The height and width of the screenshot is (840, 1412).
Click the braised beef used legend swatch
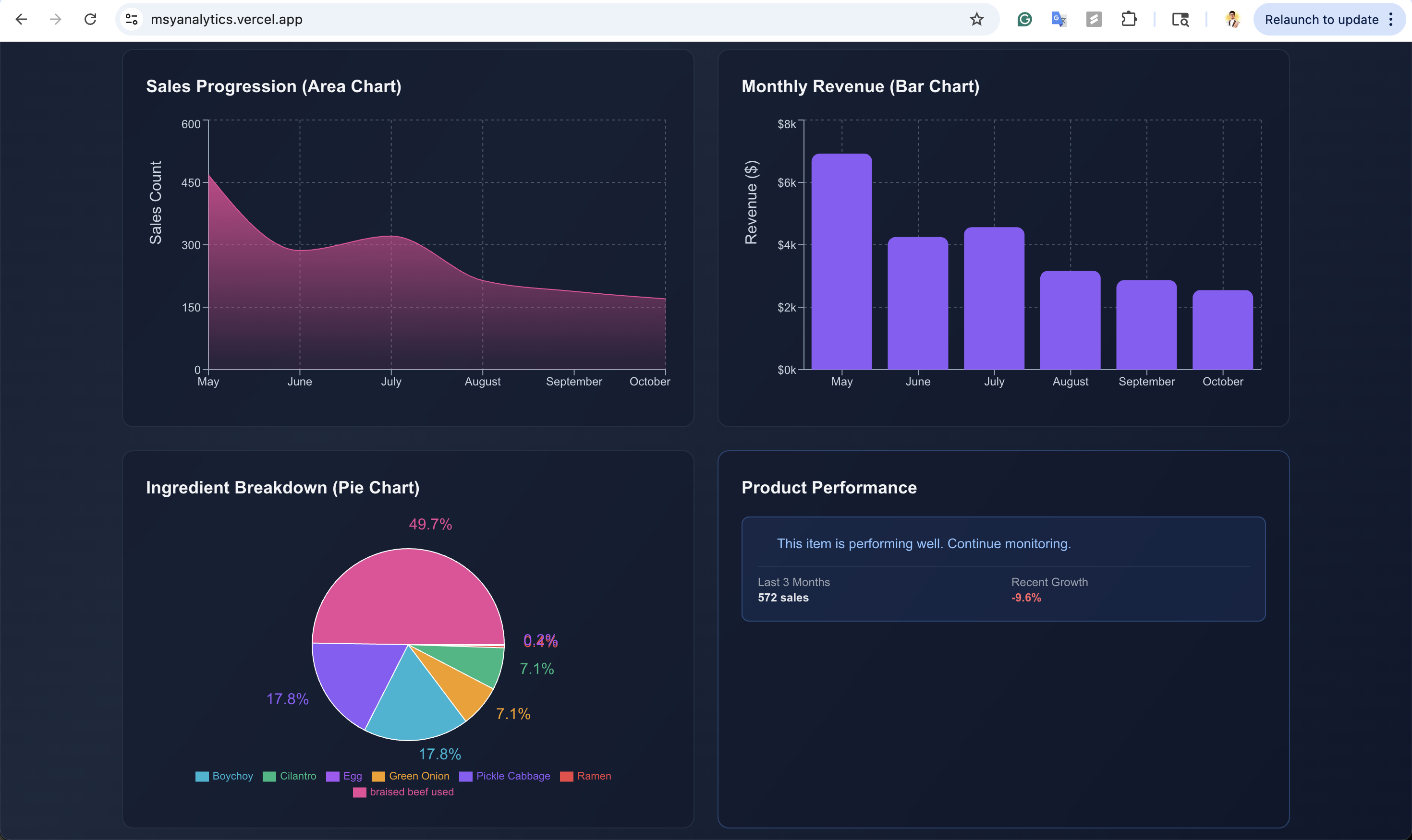pos(359,792)
